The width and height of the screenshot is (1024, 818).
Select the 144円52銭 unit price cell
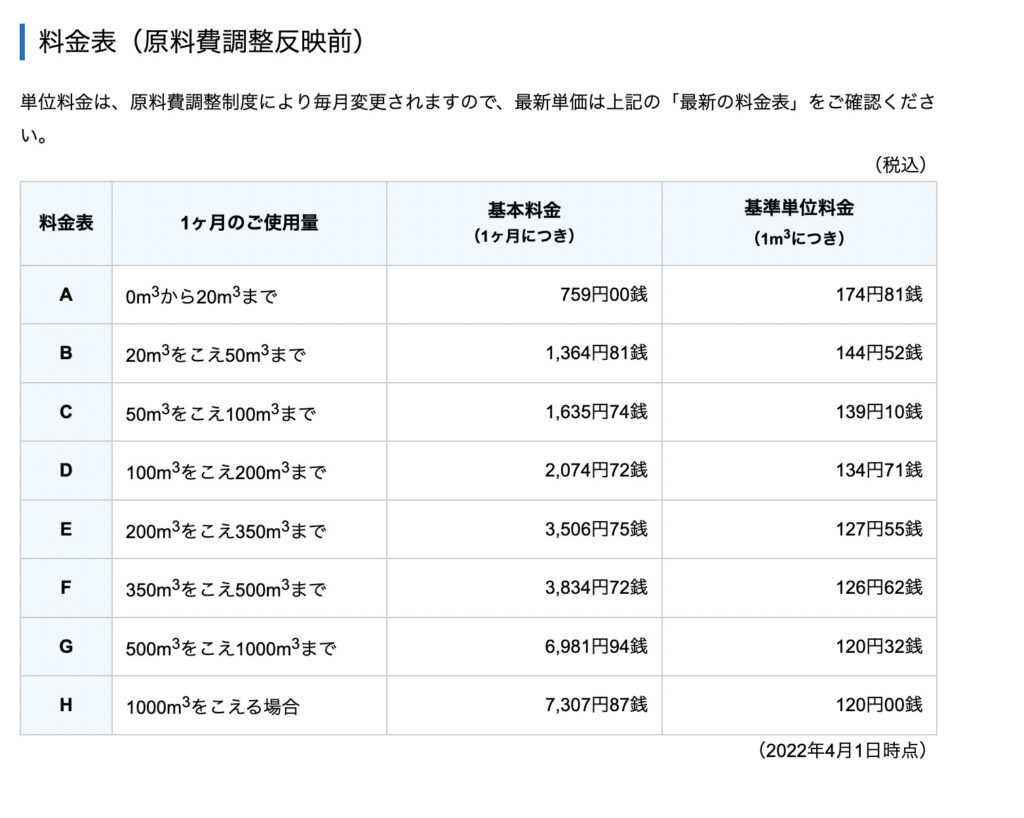click(879, 353)
